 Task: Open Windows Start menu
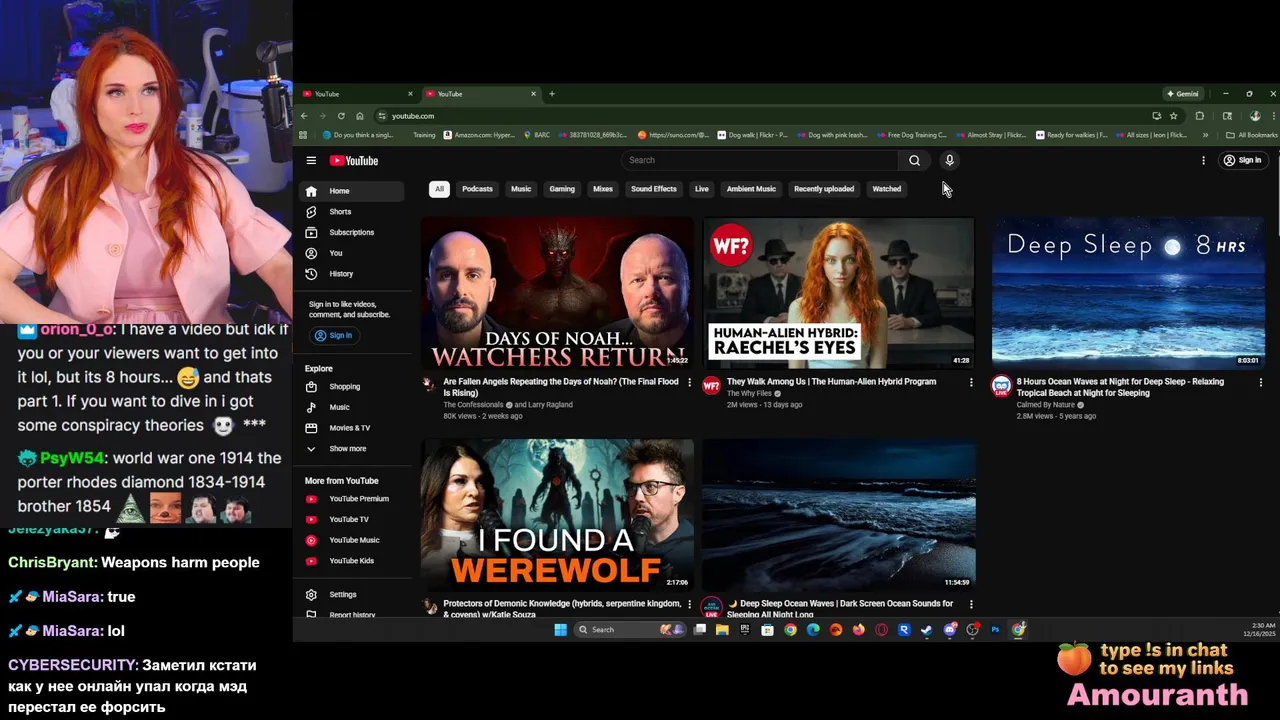(560, 630)
